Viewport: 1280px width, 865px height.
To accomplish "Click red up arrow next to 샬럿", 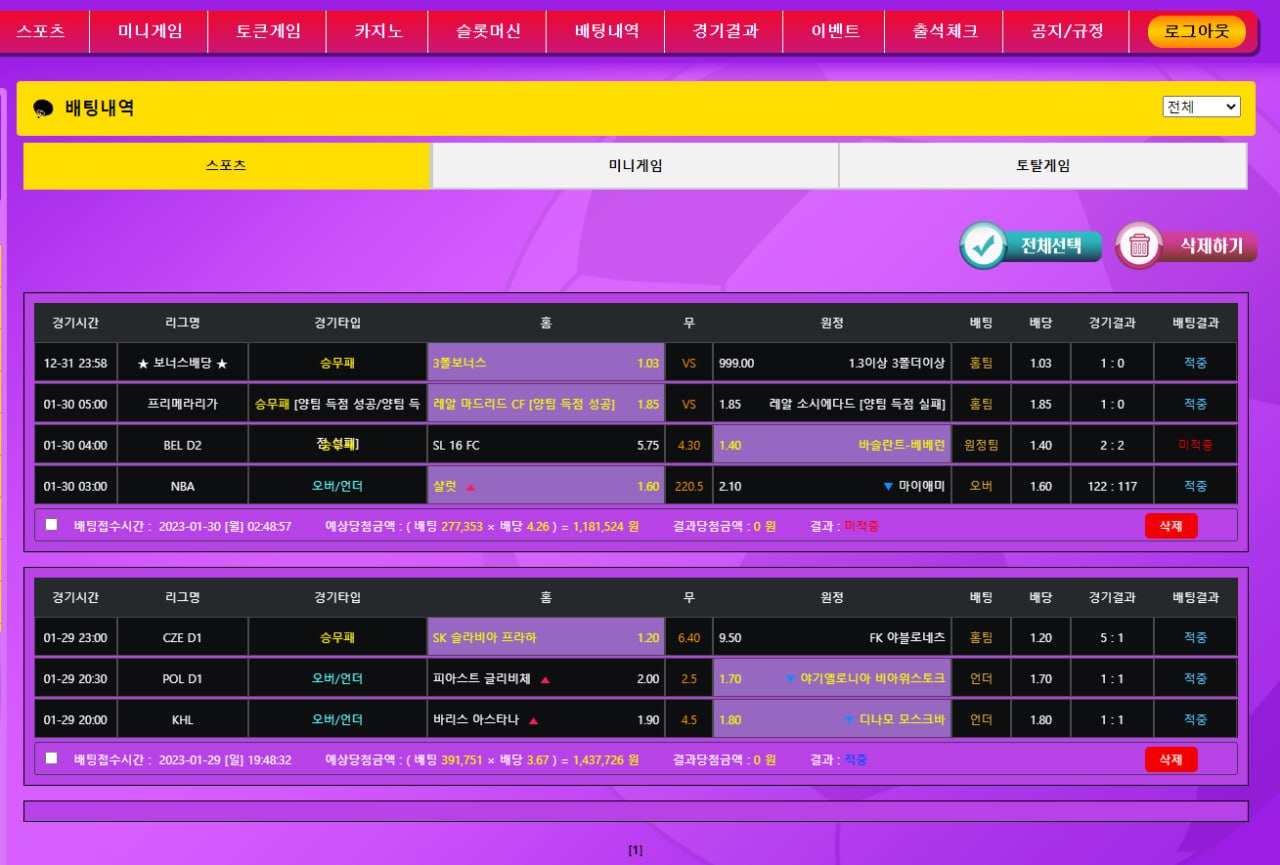I will pyautogui.click(x=471, y=487).
